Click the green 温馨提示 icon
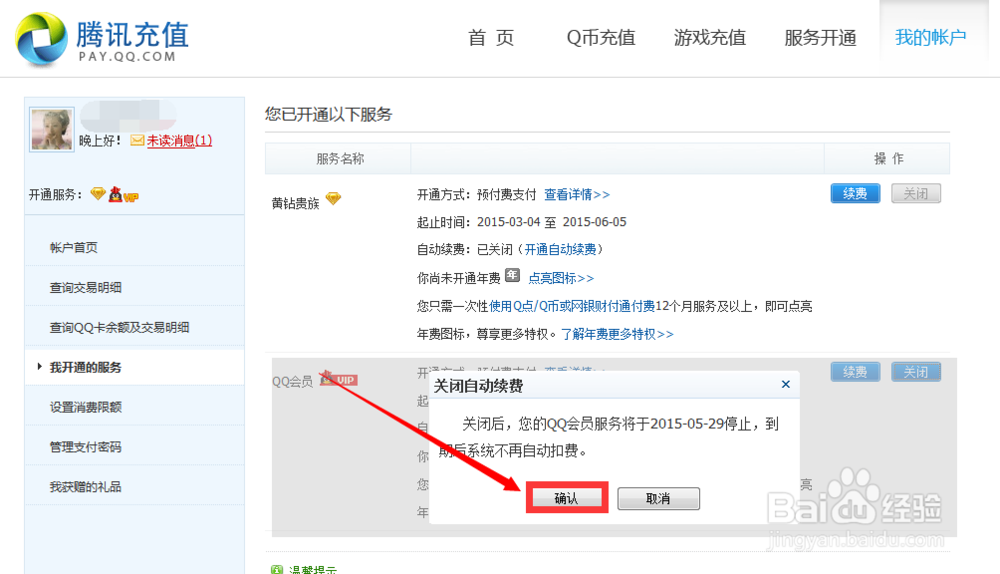Viewport: 1000px width, 574px height. 277,570
